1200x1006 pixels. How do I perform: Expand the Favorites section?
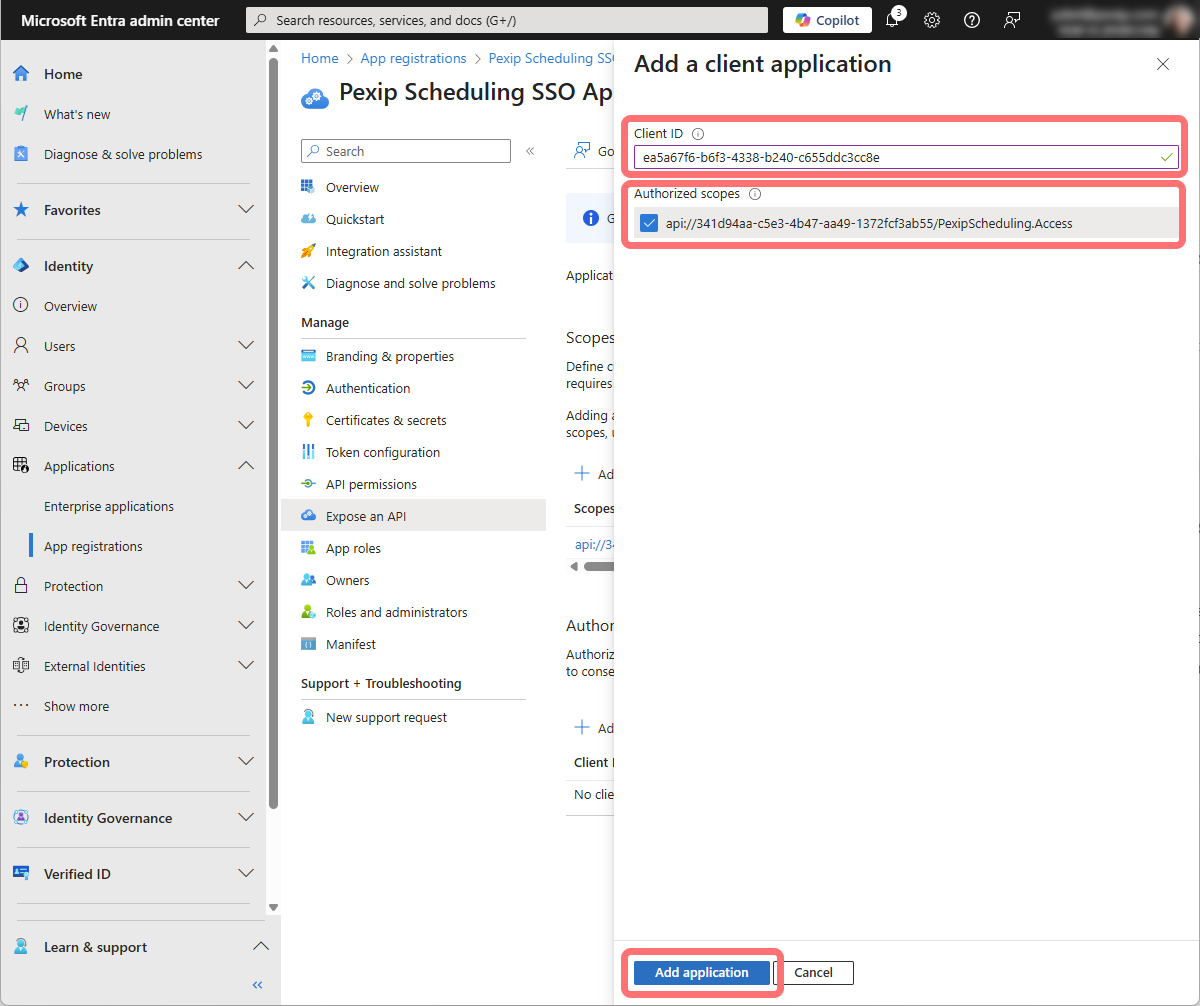pyautogui.click(x=246, y=210)
